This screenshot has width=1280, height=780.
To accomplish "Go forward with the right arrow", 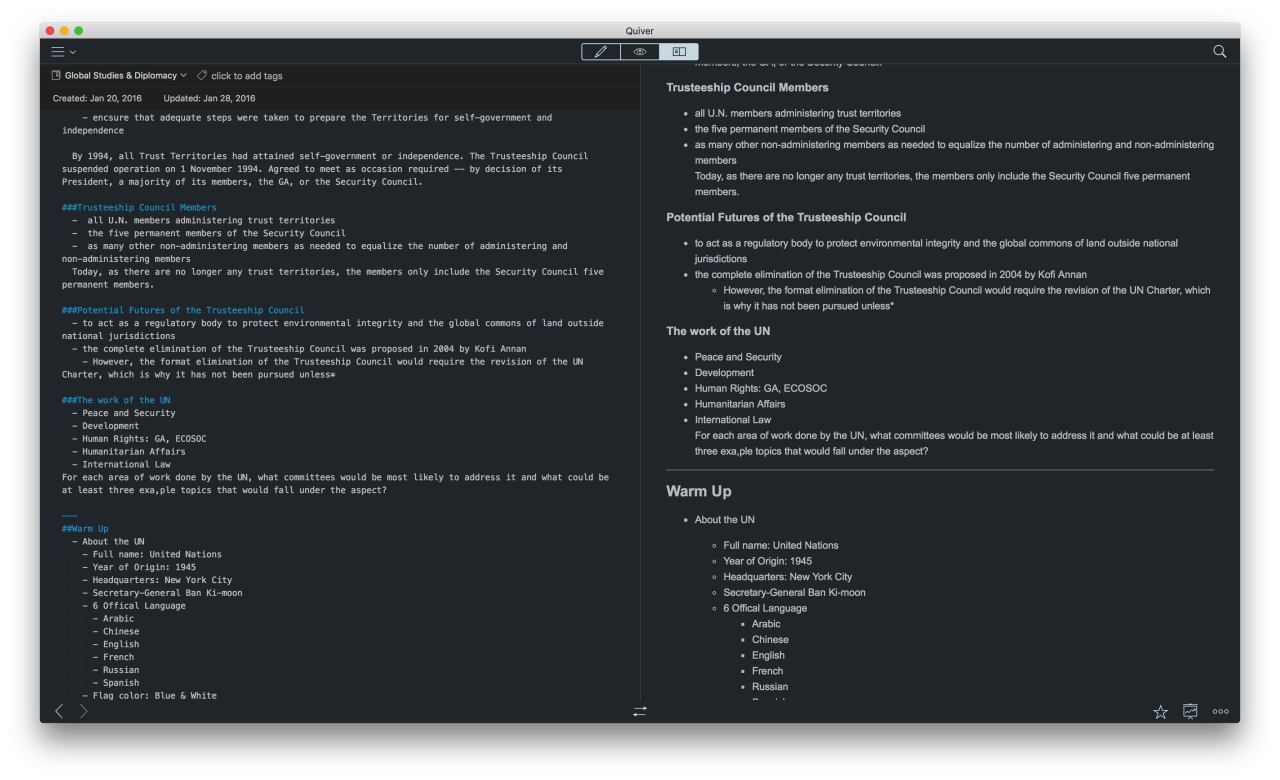I will pyautogui.click(x=84, y=711).
